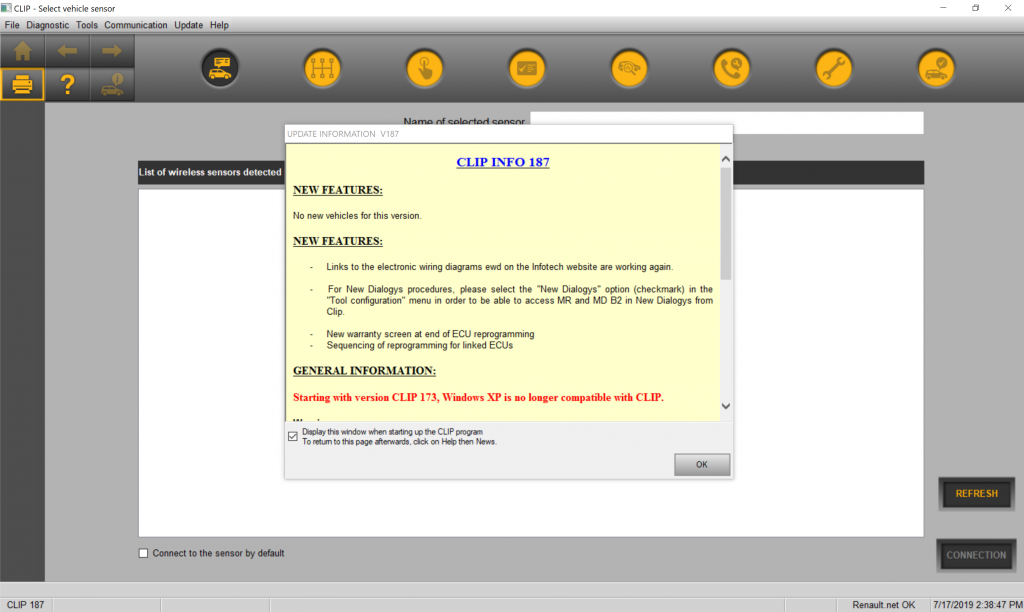Click the Name of selected sensor field

pos(727,122)
